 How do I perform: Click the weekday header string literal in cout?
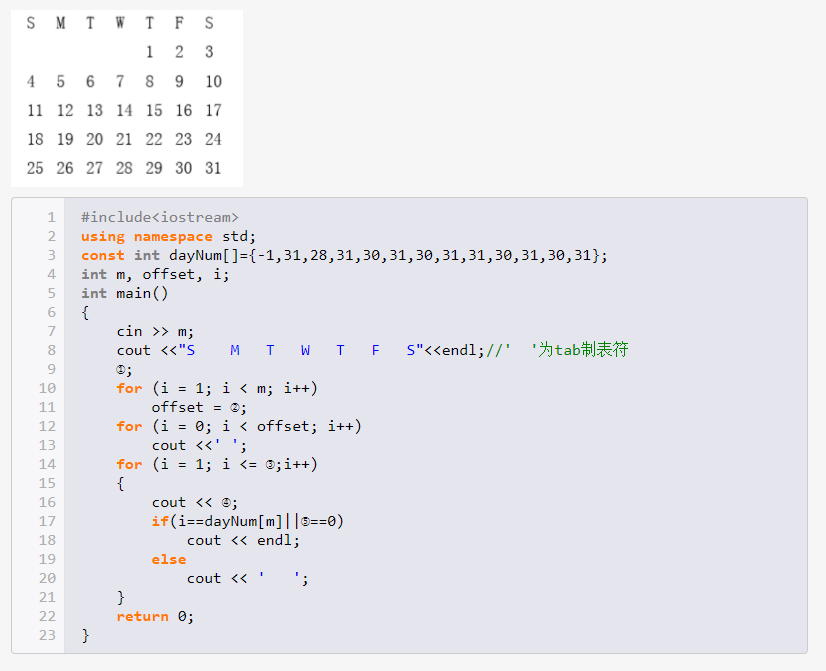[301, 350]
